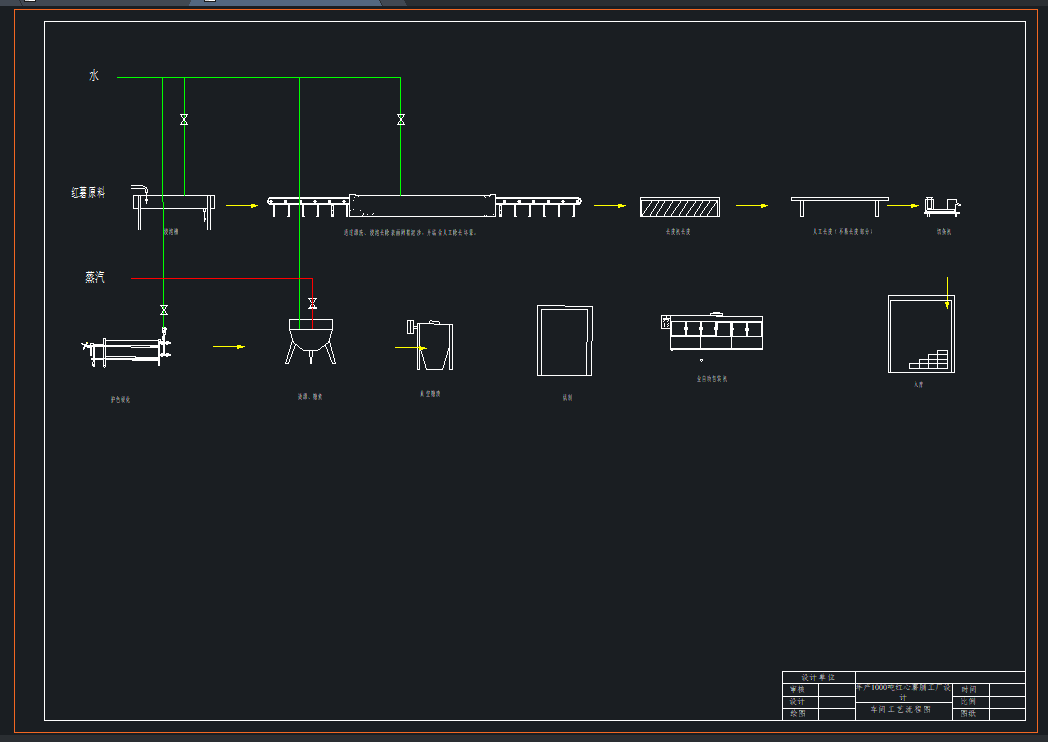Click the caption below the jacketed kettle
Image resolution: width=1048 pixels, height=742 pixels.
tap(310, 396)
